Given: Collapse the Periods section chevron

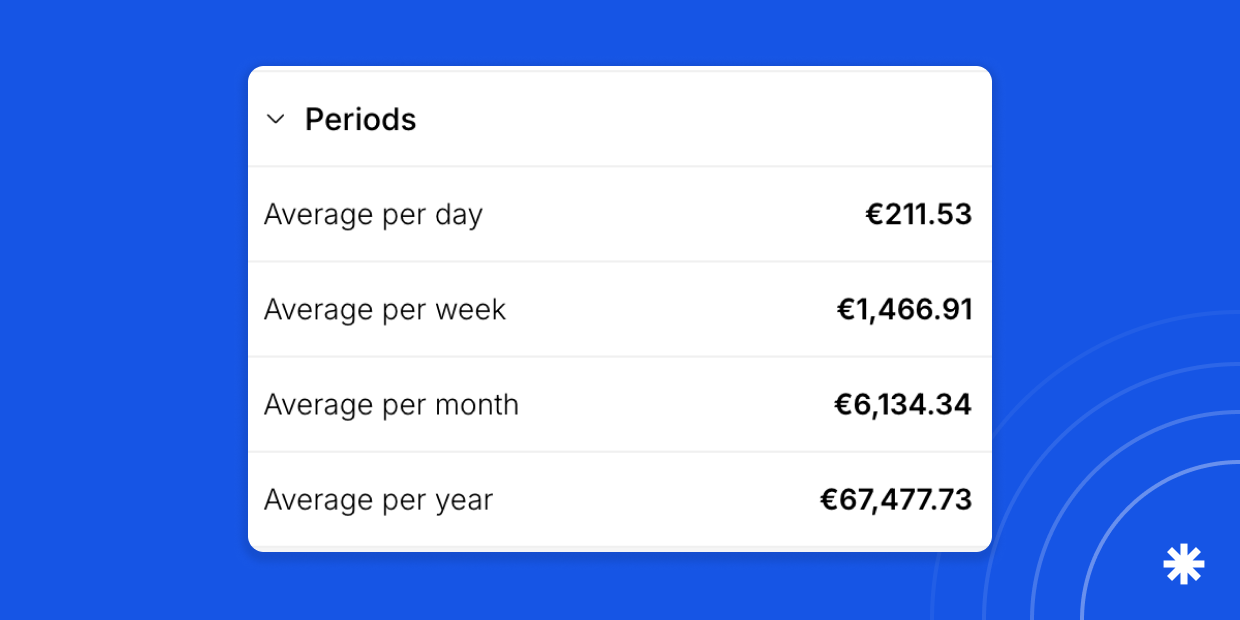Looking at the screenshot, I should [x=276, y=120].
